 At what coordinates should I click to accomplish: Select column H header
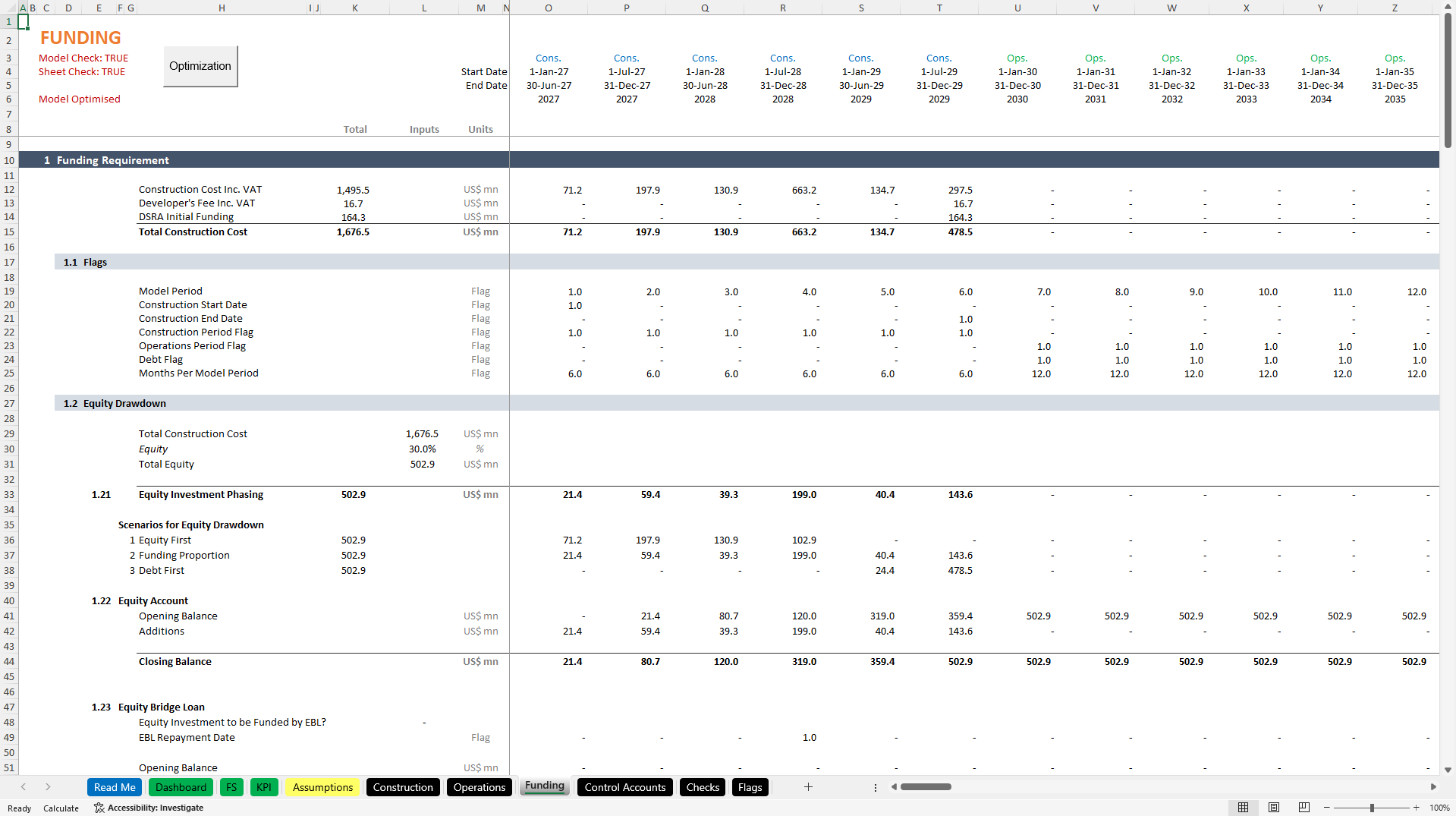tap(222, 8)
